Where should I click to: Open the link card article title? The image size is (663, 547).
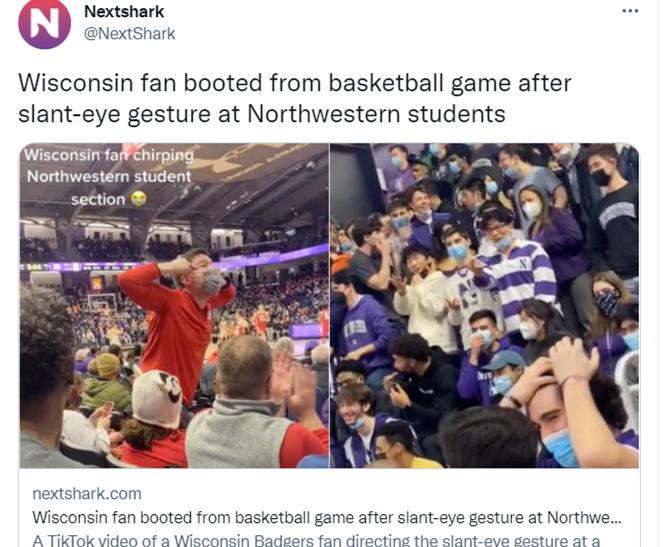coord(326,517)
